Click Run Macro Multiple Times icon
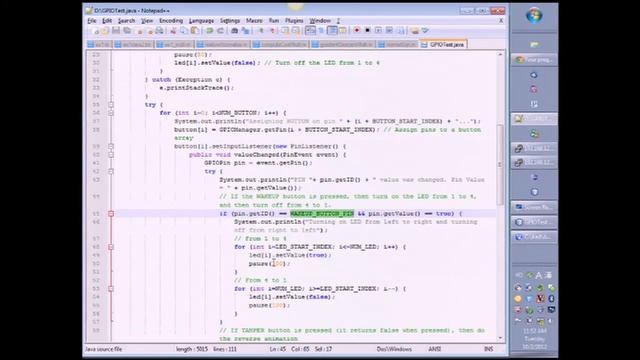Image resolution: width=640 pixels, height=360 pixels. click(x=389, y=31)
